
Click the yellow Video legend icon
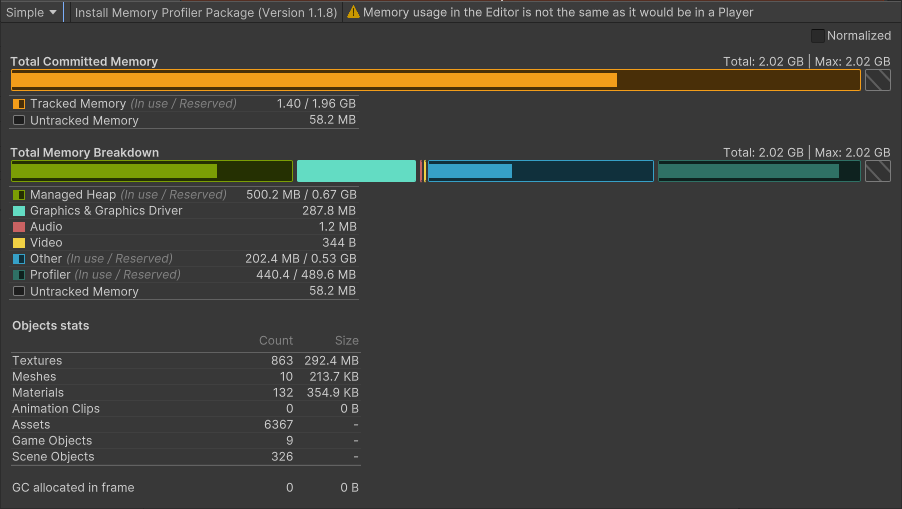coord(19,243)
